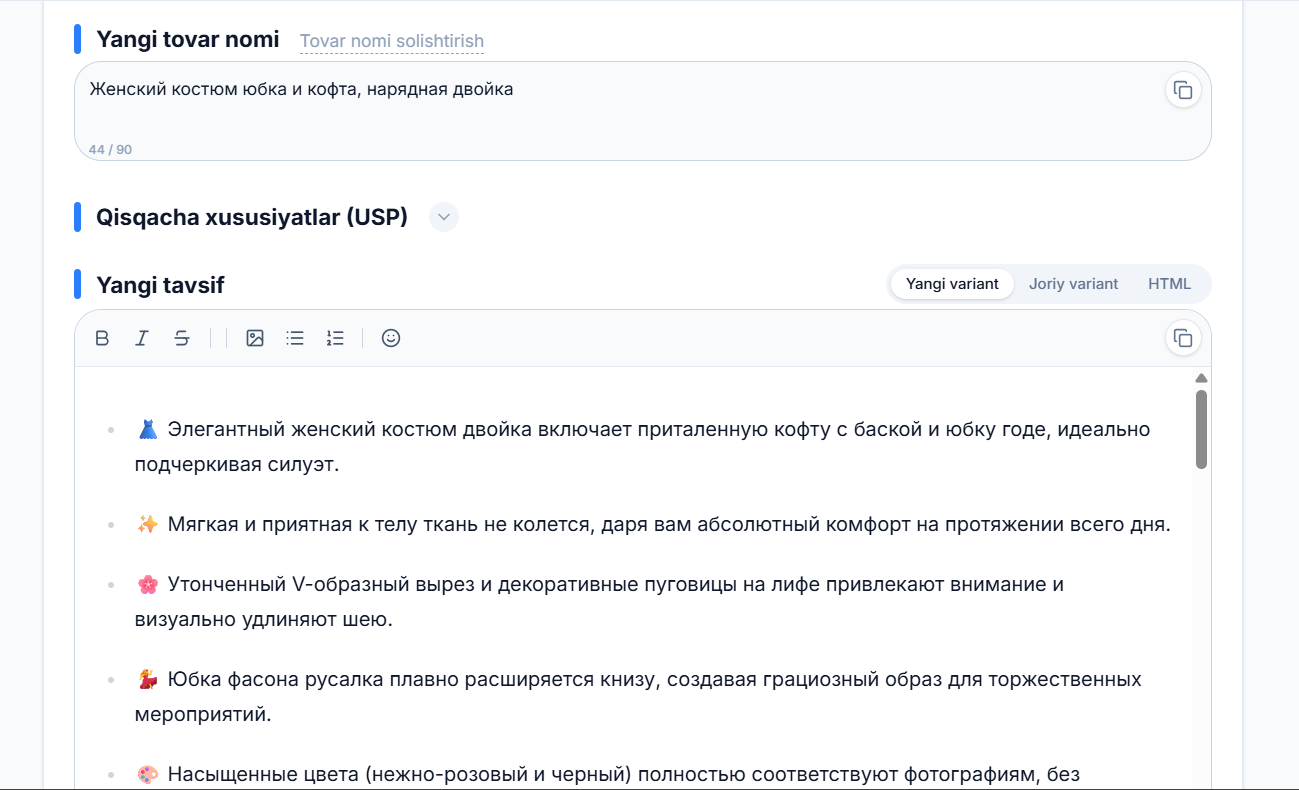Click into the product name text field
Image resolution: width=1299 pixels, height=790 pixels.
coord(642,111)
